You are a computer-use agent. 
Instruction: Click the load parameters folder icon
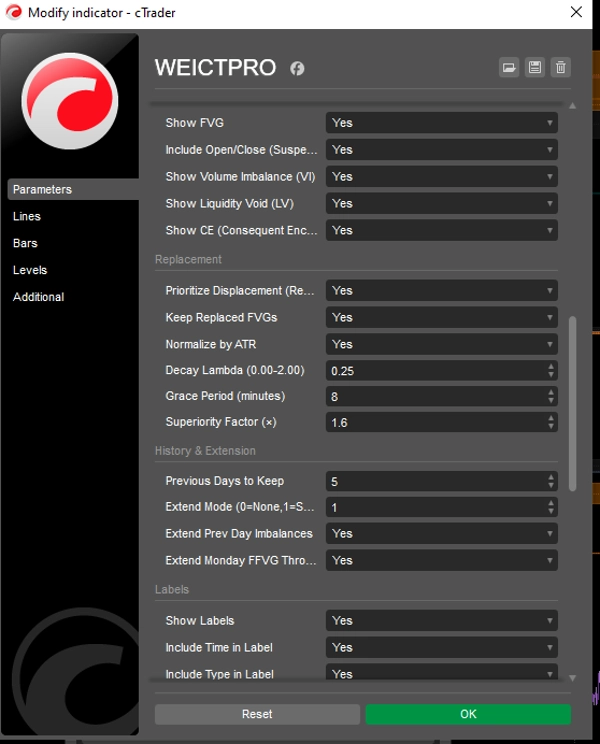point(509,67)
